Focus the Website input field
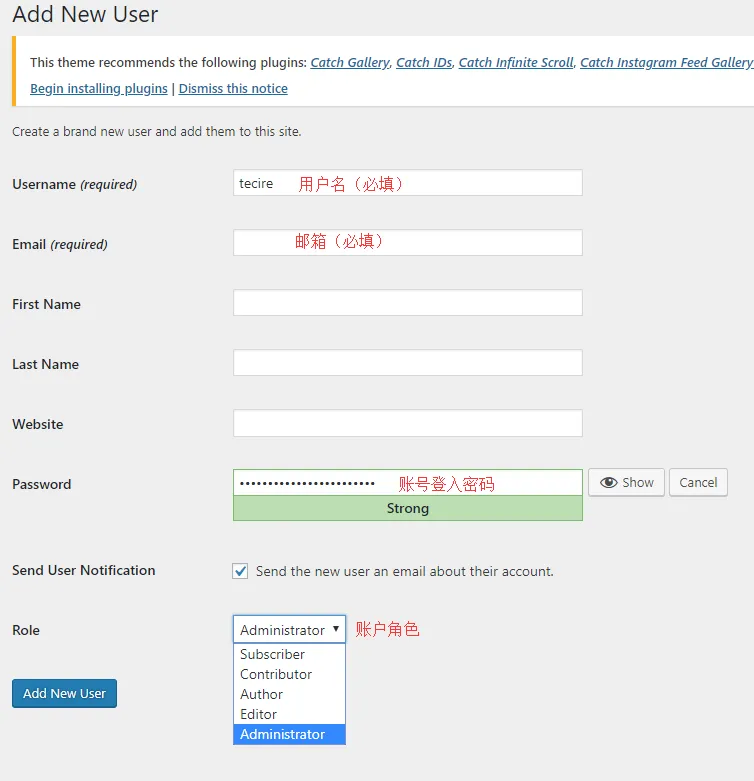This screenshot has width=754, height=781. (x=407, y=423)
